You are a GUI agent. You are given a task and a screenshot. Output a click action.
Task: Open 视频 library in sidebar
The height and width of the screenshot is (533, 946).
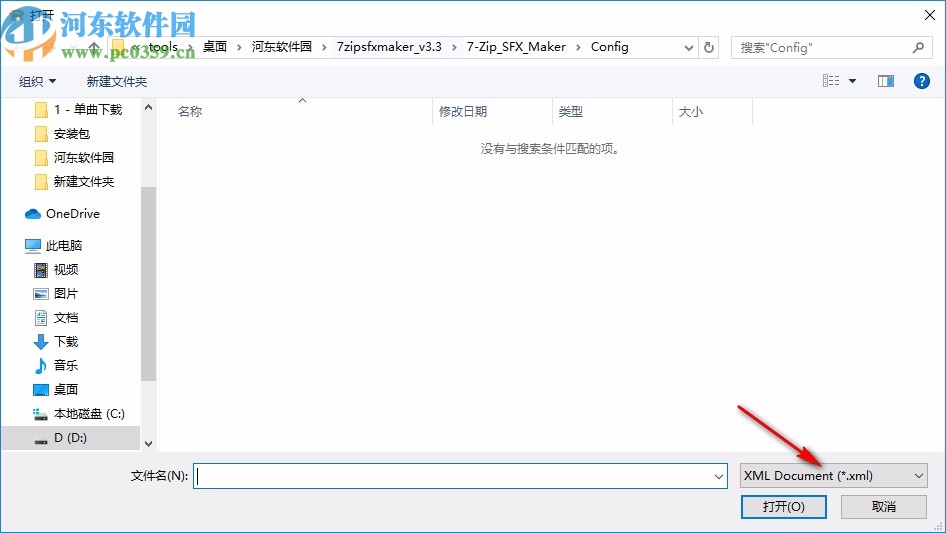click(x=56, y=269)
